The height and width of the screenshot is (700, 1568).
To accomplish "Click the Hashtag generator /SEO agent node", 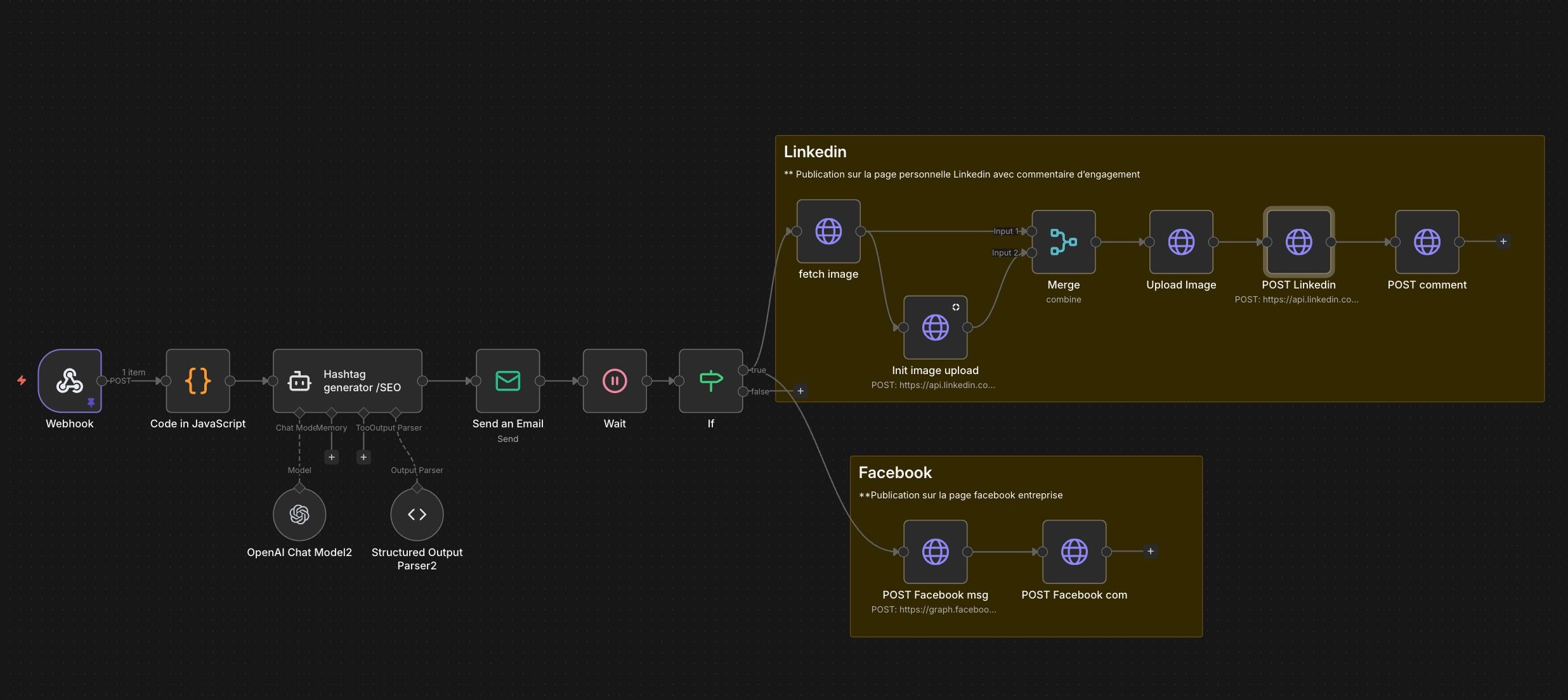I will tap(348, 380).
